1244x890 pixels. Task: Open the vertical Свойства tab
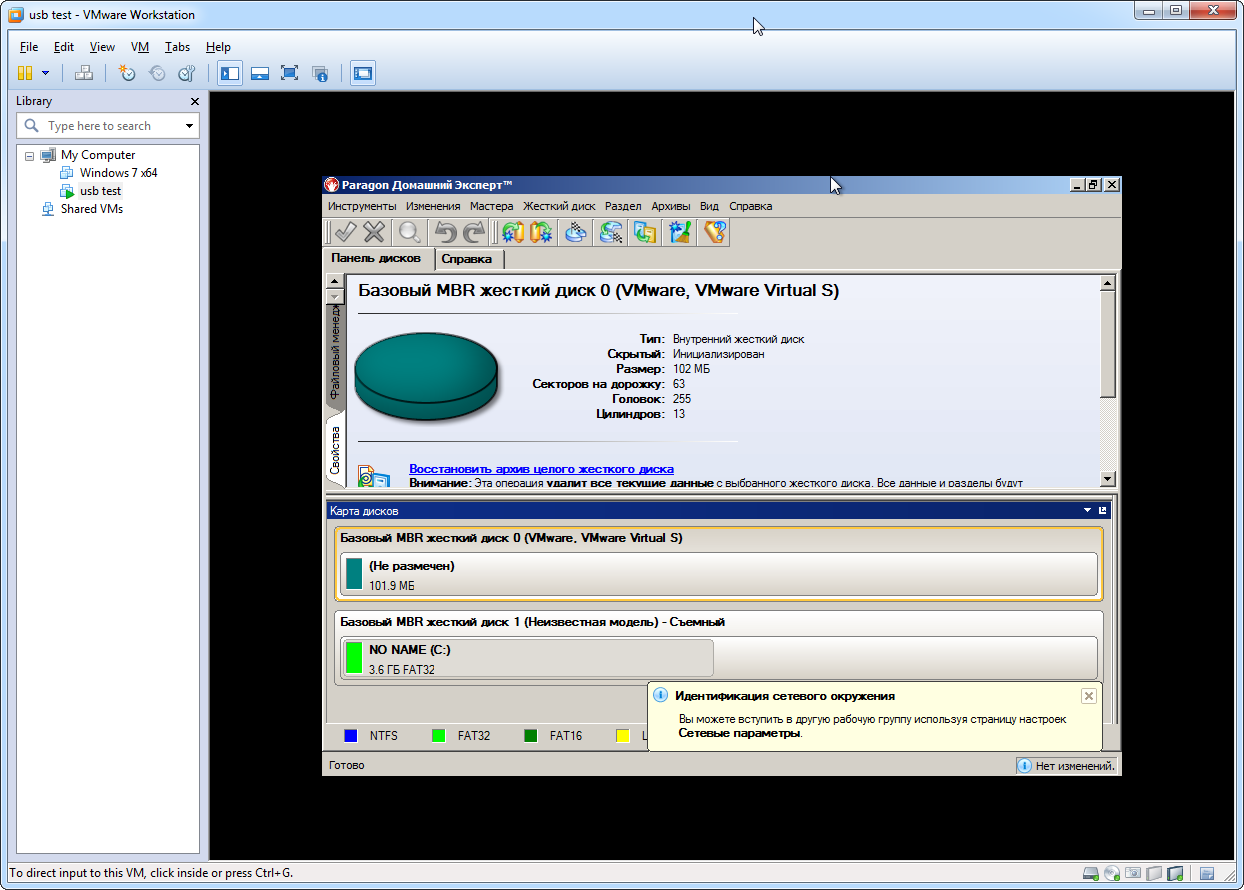coord(335,450)
